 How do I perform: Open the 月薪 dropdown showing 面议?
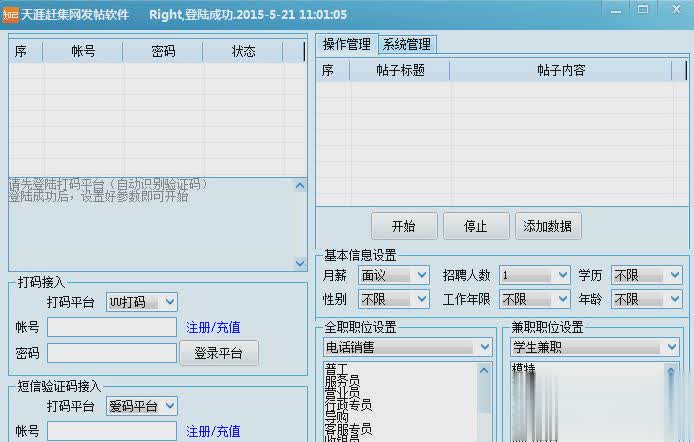pos(393,275)
